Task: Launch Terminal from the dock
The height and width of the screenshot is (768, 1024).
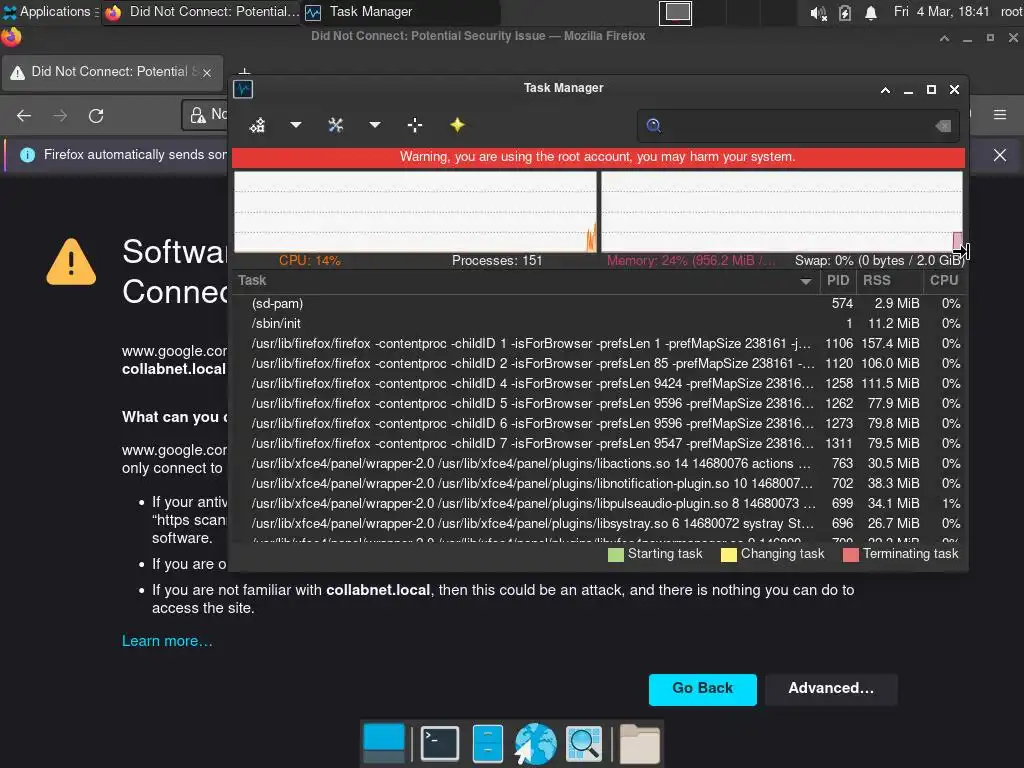Action: [440, 743]
